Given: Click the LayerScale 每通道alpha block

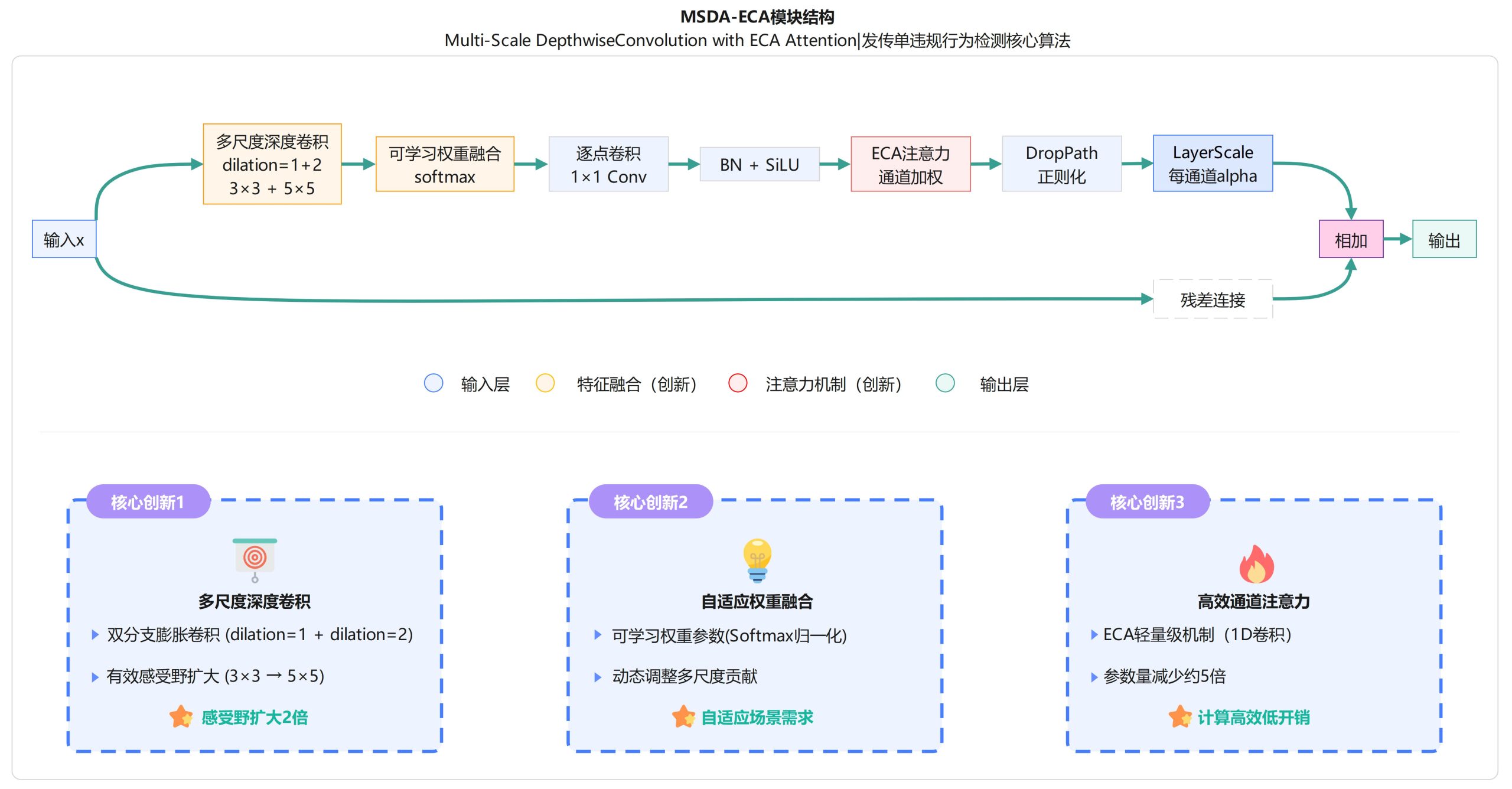Looking at the screenshot, I should [x=1213, y=164].
